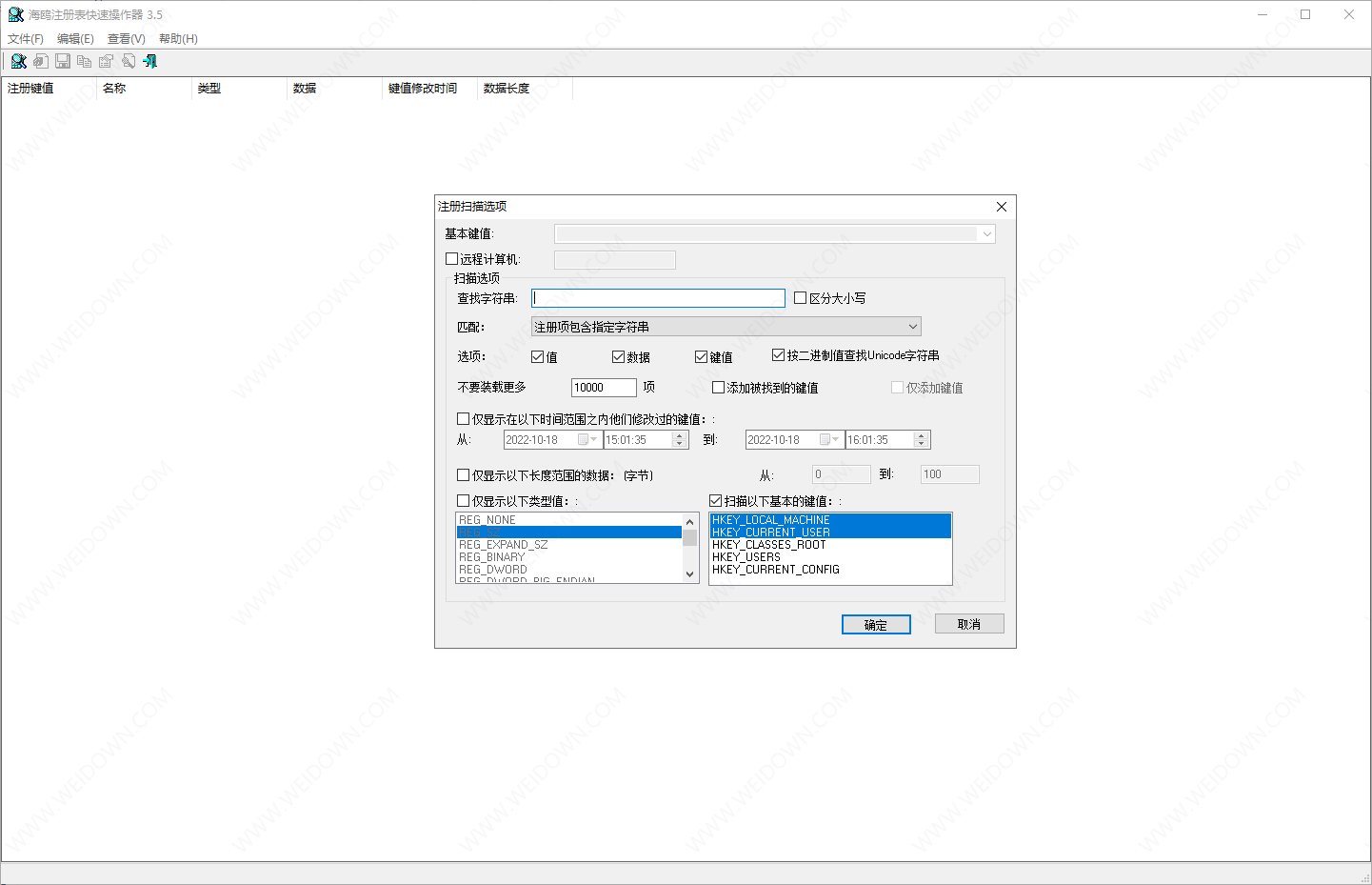
Task: Toggle the 区分大小写 checkbox
Action: tap(801, 298)
